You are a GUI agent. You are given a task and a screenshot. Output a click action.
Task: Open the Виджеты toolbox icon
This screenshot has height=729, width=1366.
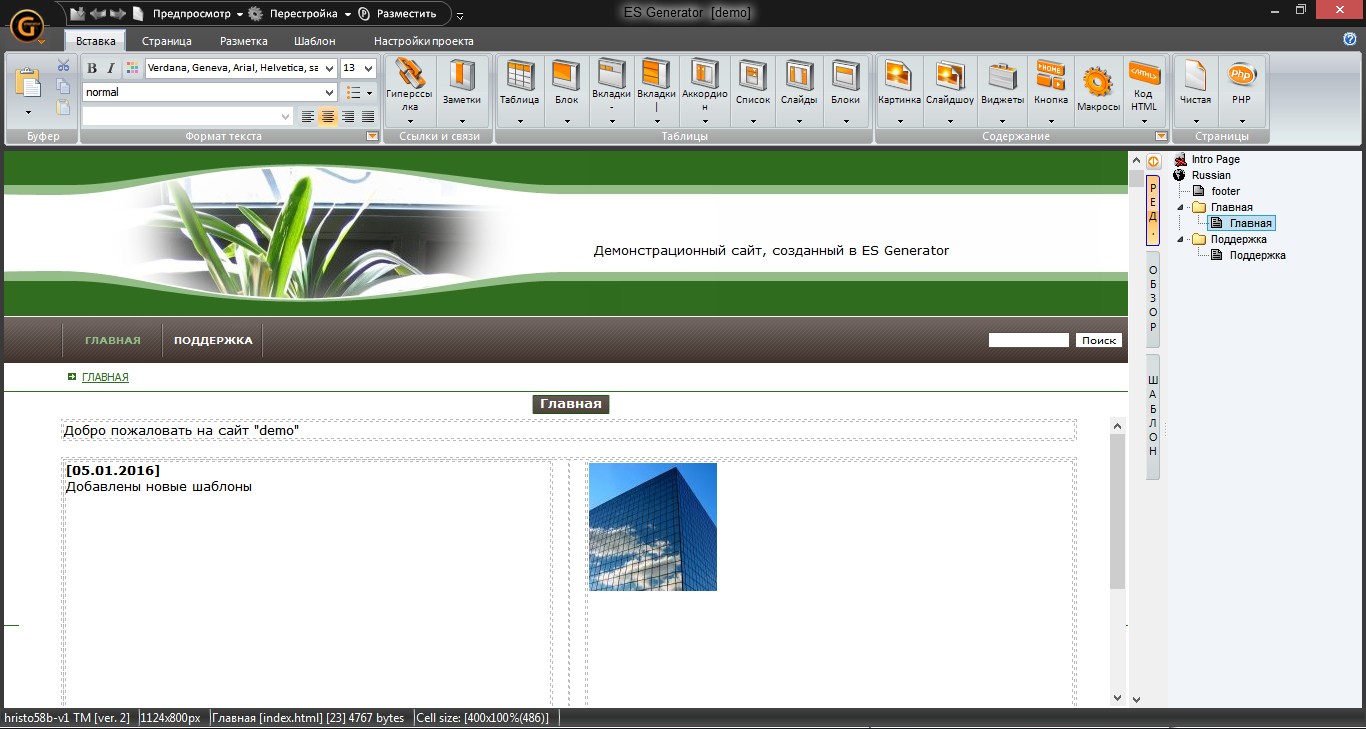click(1002, 75)
